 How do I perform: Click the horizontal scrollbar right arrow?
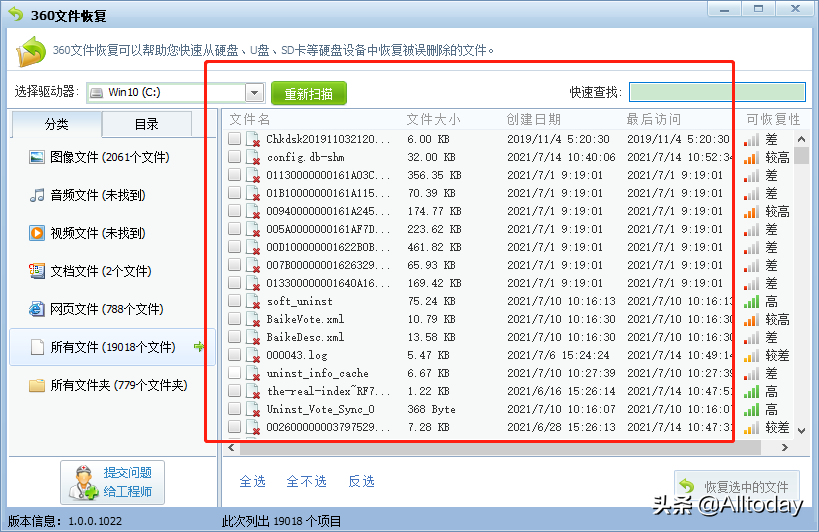click(784, 447)
